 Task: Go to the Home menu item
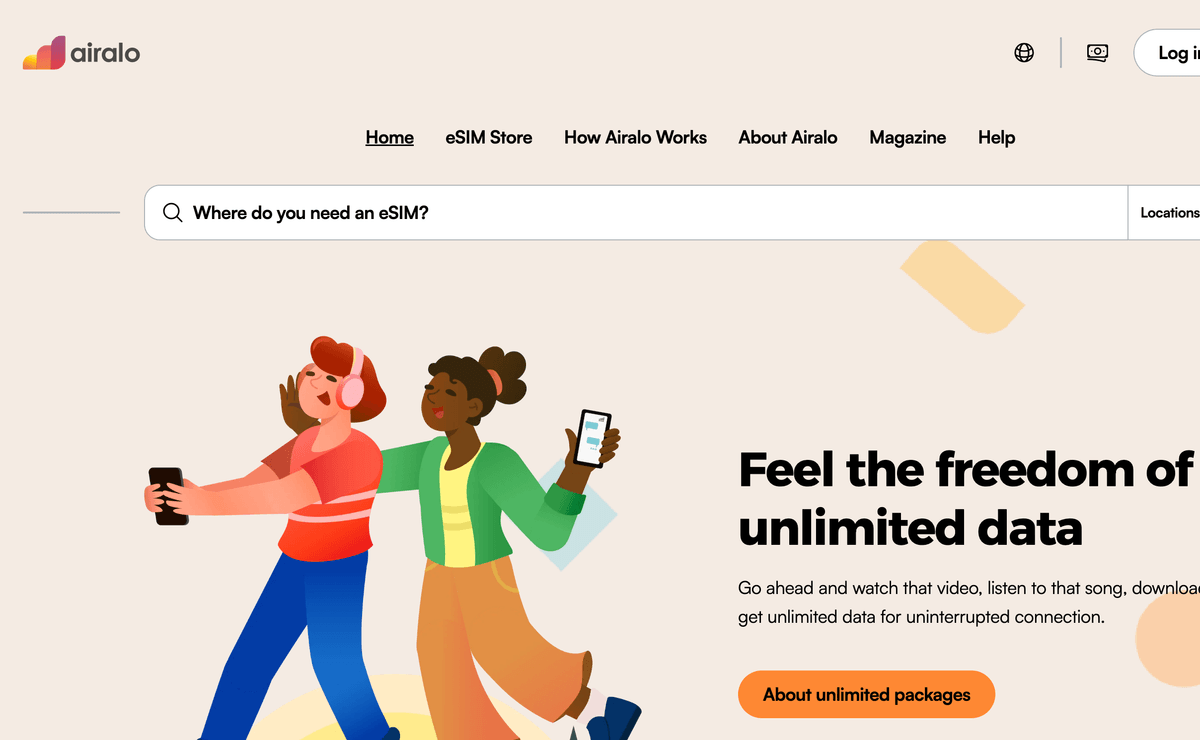point(390,138)
